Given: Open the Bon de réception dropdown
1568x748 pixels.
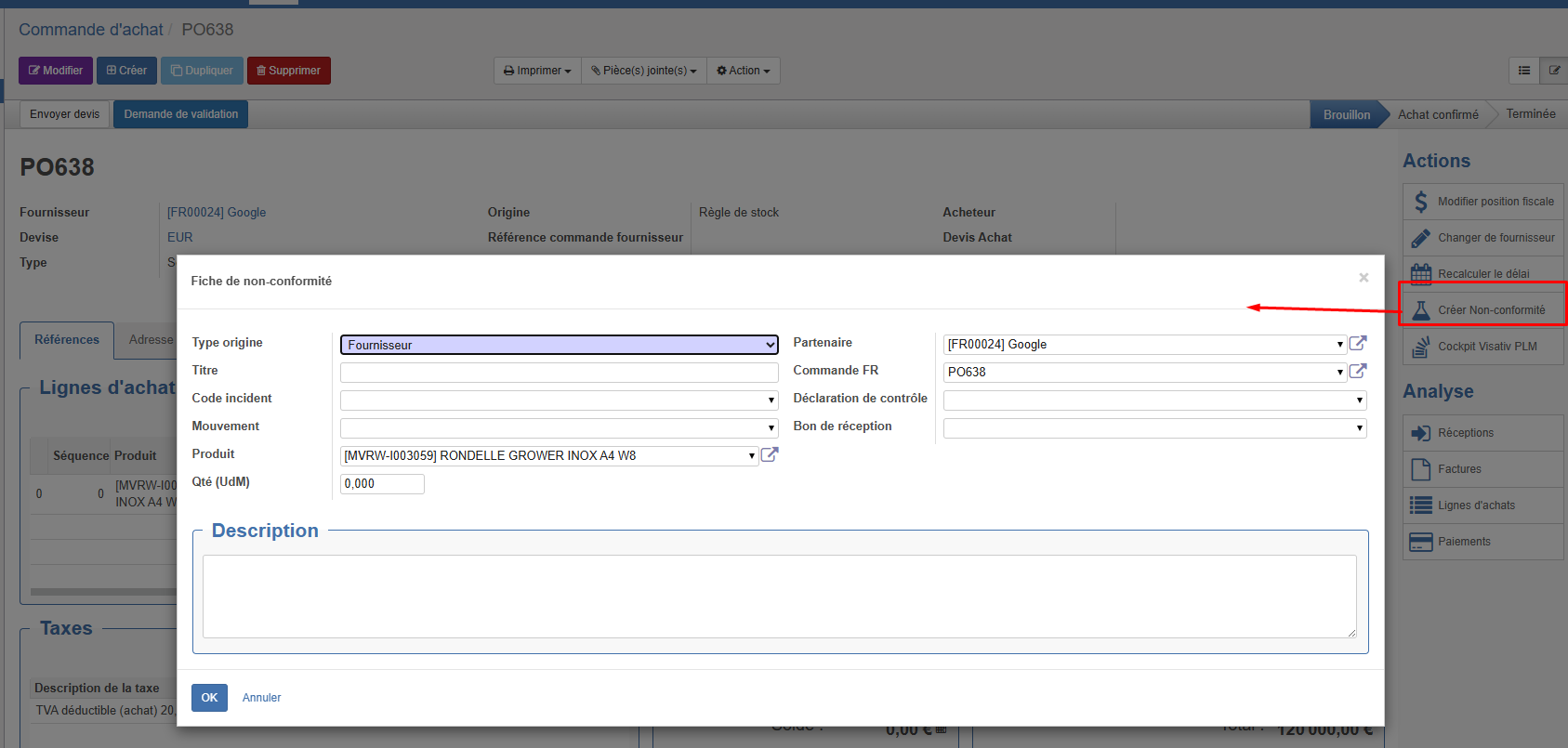Looking at the screenshot, I should point(1154,428).
